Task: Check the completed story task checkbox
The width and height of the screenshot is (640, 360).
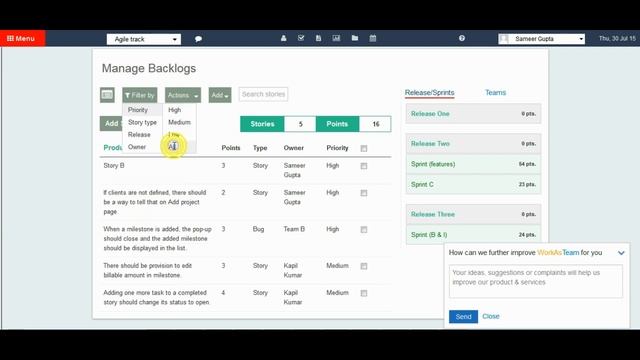Action: click(364, 293)
